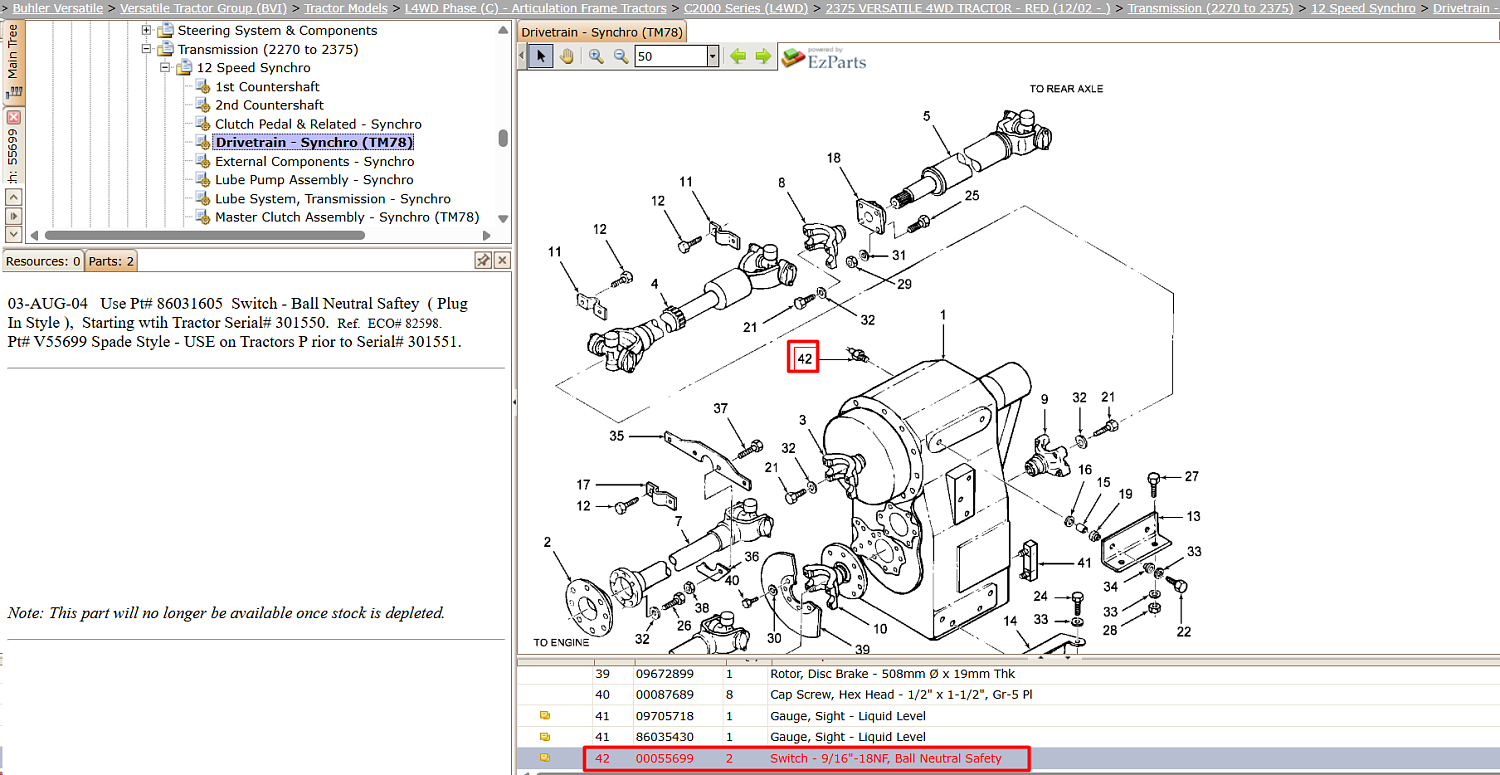Screen dimensions: 1500x775
Task: Select the arrow pointer tool
Action: [540, 57]
